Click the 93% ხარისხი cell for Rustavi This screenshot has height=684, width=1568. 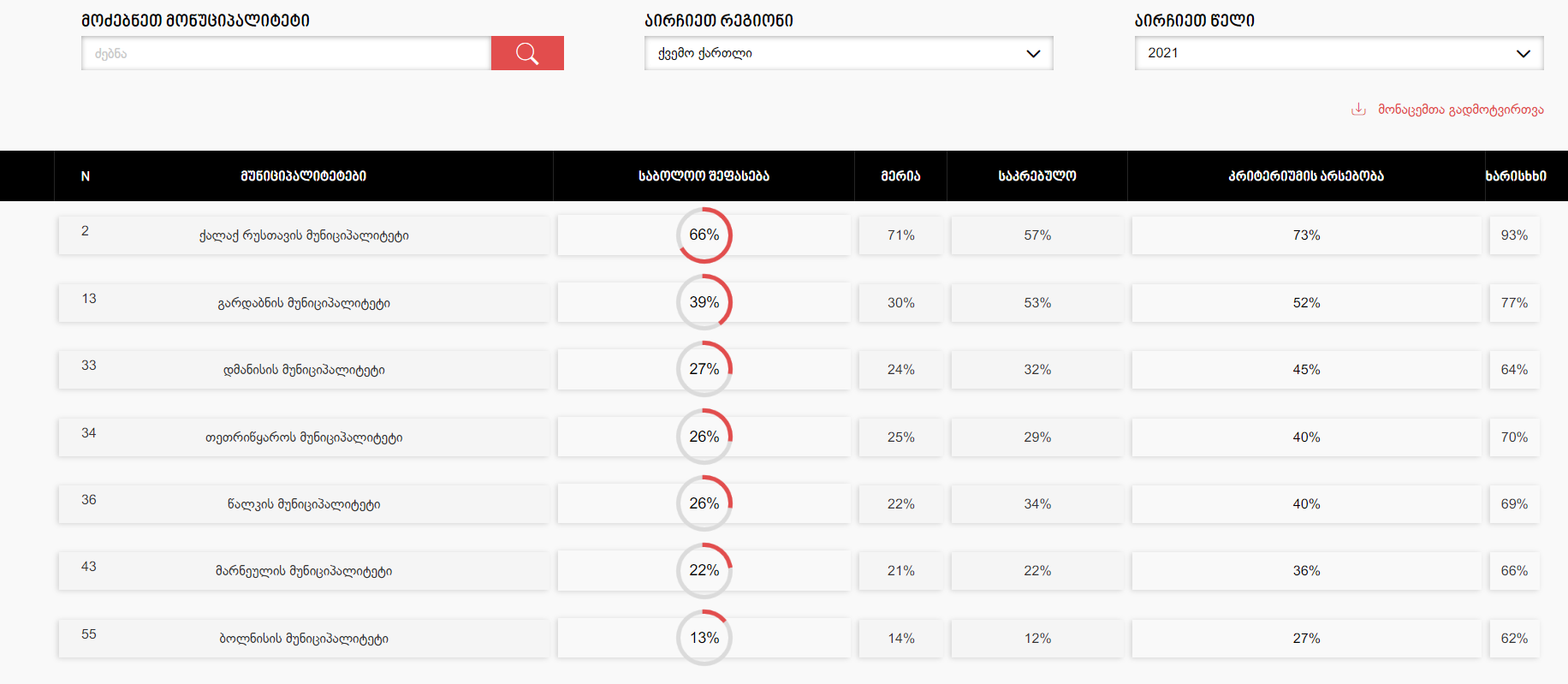tap(1514, 235)
